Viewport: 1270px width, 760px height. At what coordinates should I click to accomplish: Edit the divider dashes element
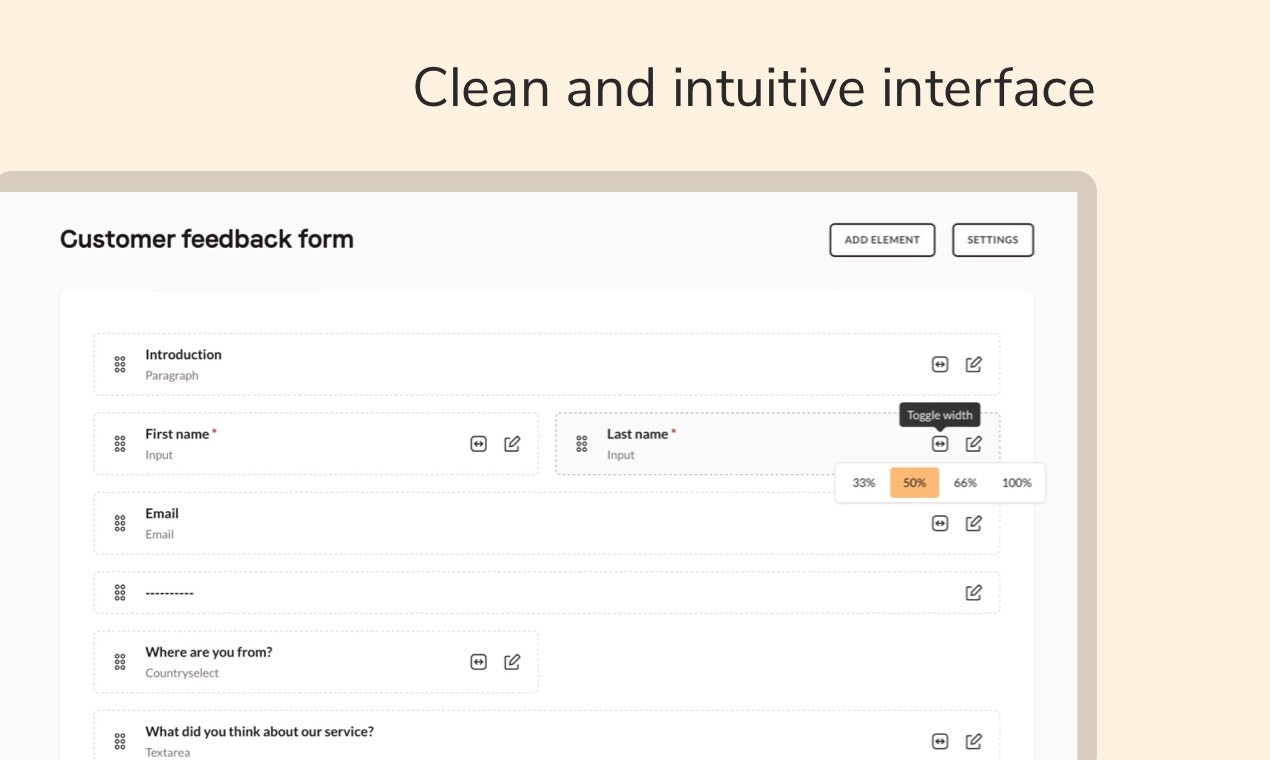point(973,592)
